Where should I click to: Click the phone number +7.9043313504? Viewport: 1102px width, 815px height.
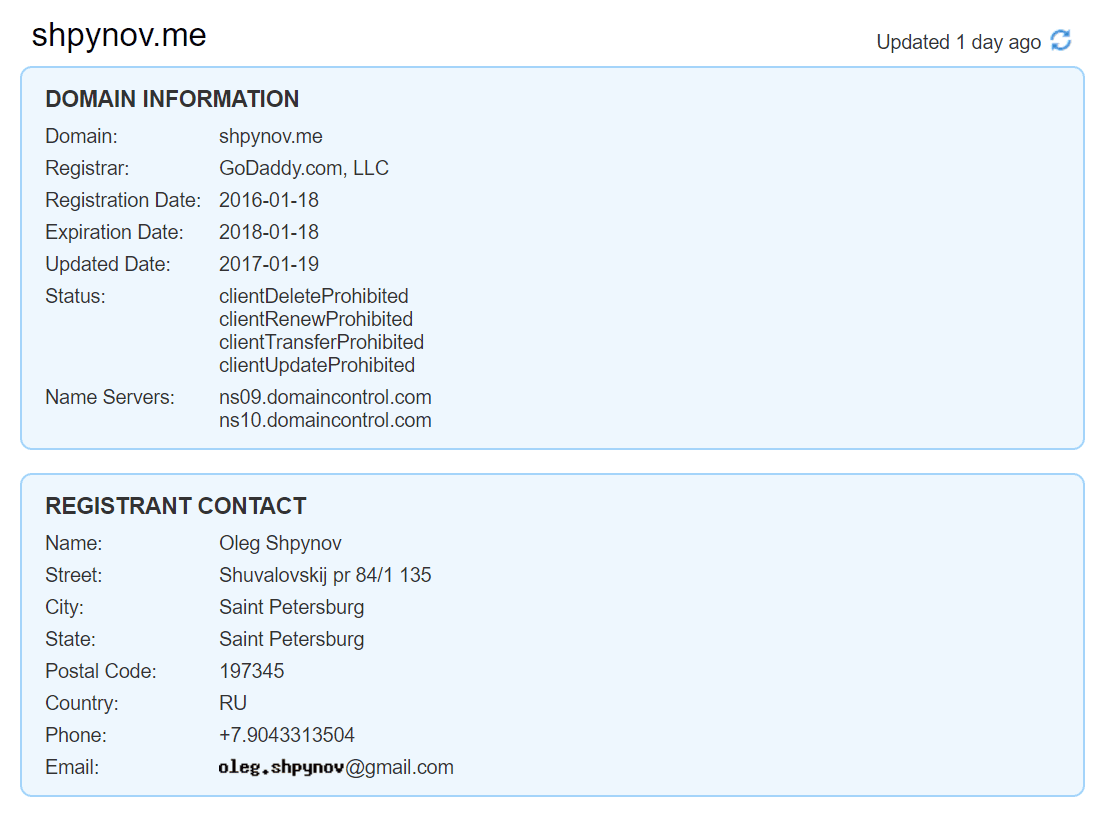(286, 735)
